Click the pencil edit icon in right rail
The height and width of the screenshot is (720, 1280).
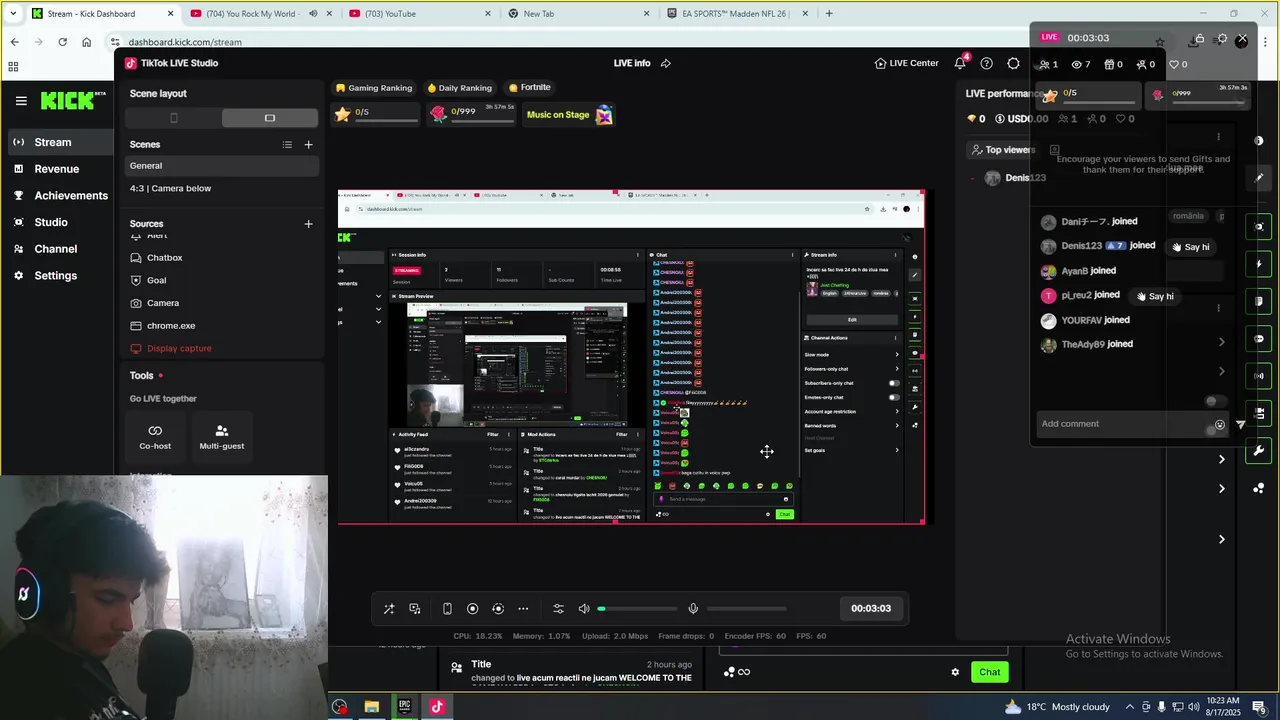tap(1259, 178)
